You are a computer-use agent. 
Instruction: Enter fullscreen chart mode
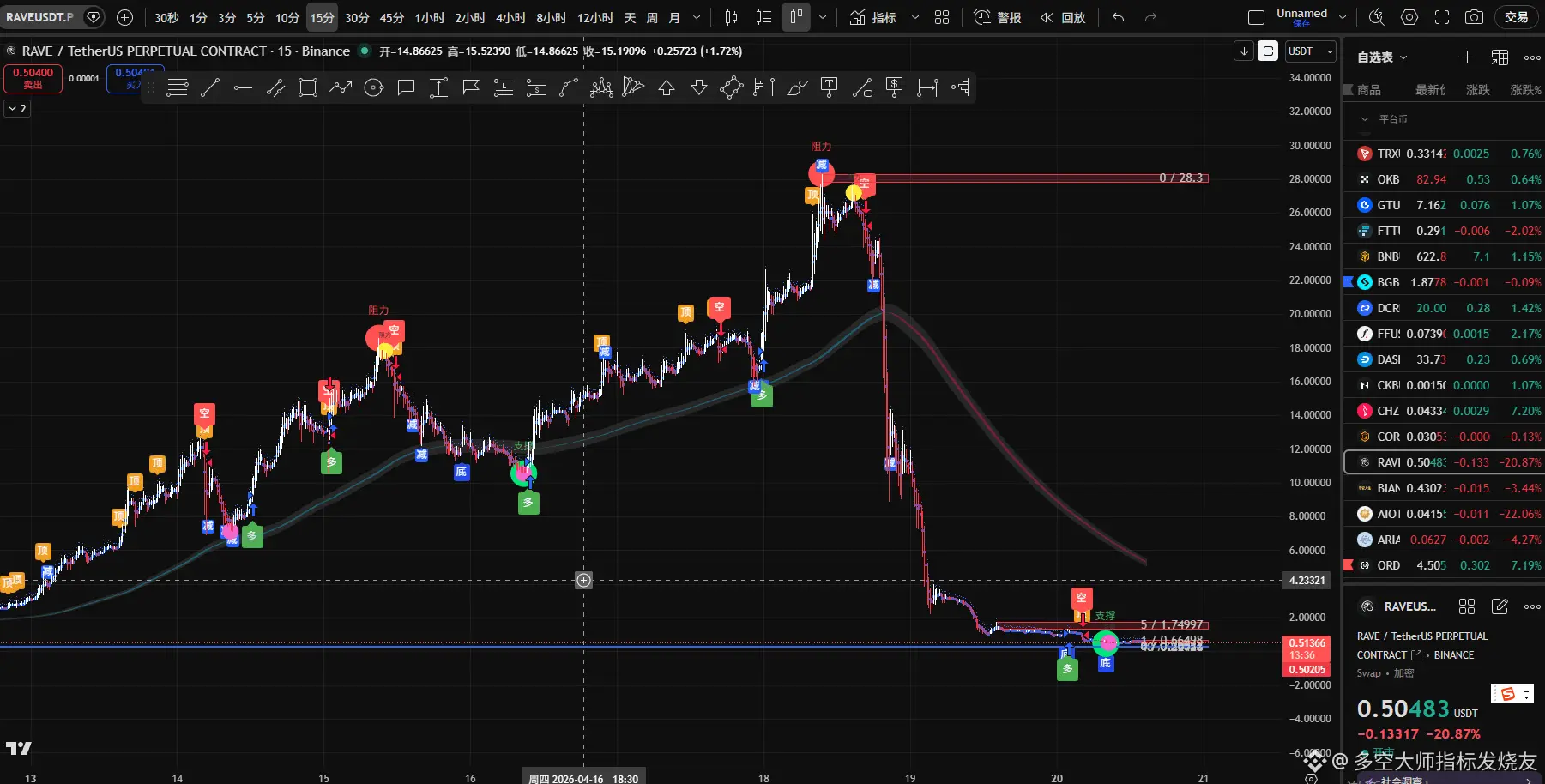coord(1442,17)
